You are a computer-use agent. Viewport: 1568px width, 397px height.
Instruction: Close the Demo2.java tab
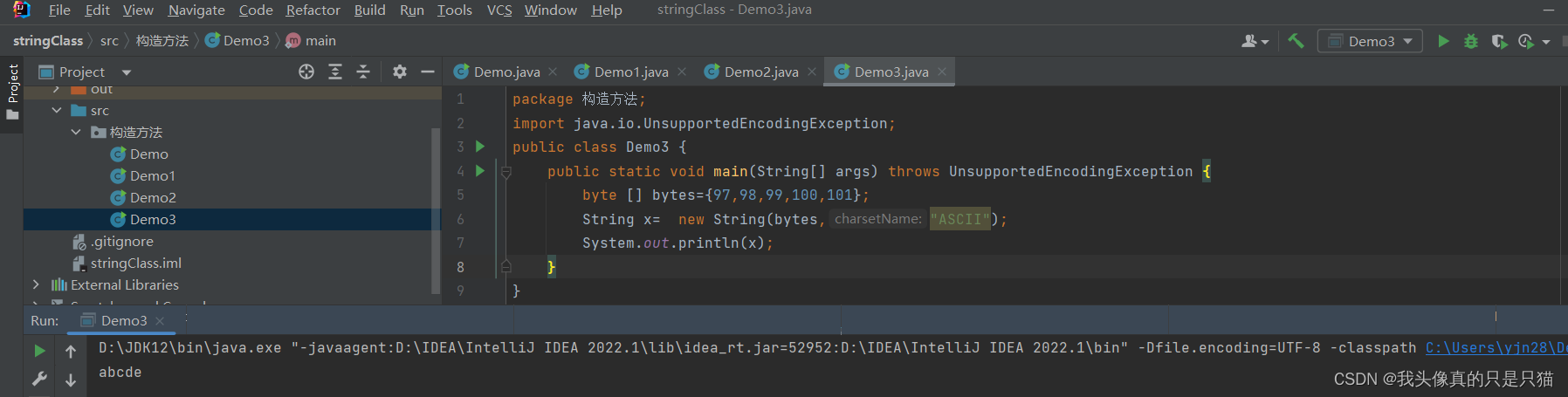click(812, 72)
